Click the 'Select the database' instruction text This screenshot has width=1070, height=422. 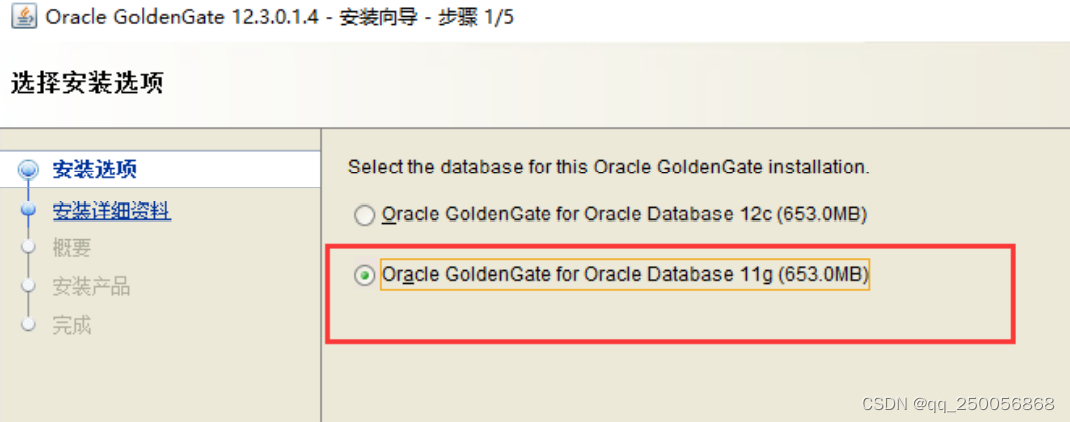point(608,167)
